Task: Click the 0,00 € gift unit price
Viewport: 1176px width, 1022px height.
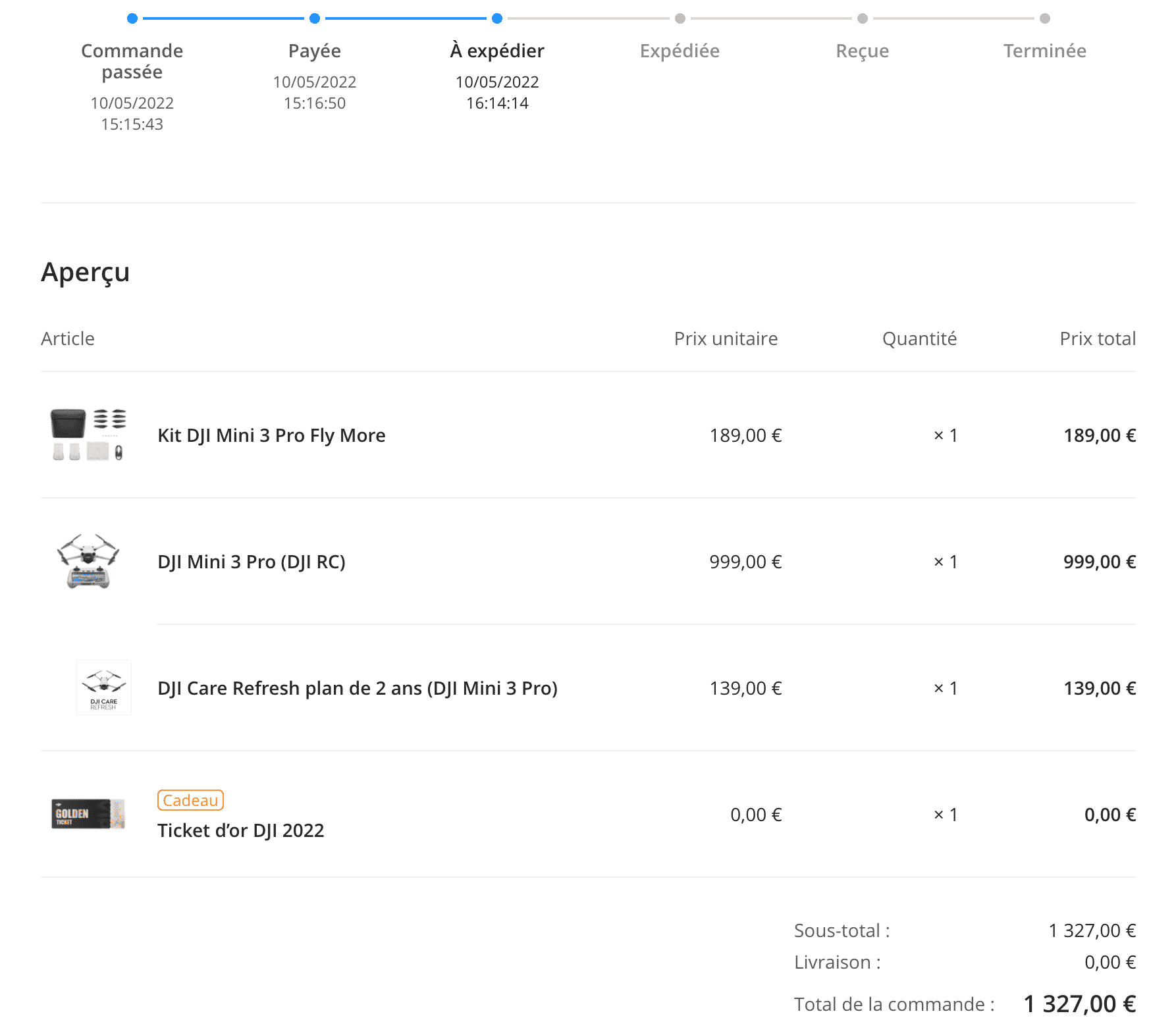Action: pos(756,815)
